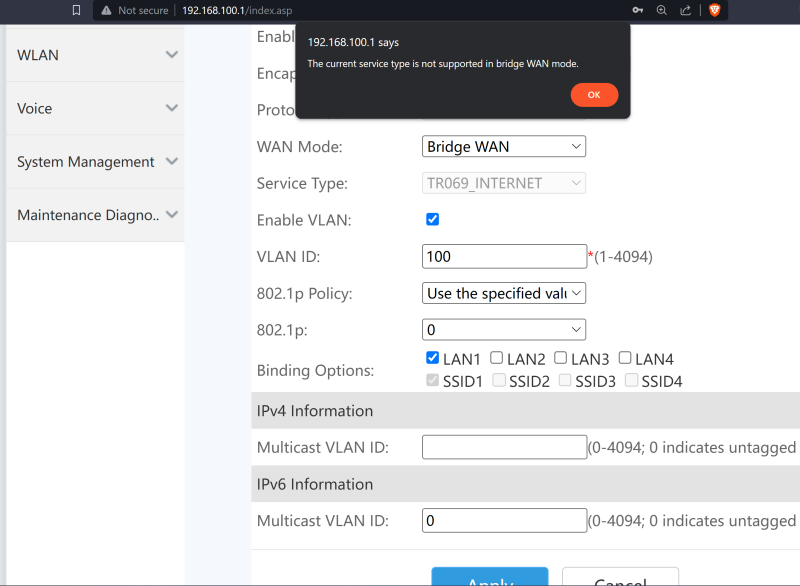Open the WAN Mode dropdown
This screenshot has width=800, height=586.
[x=504, y=147]
